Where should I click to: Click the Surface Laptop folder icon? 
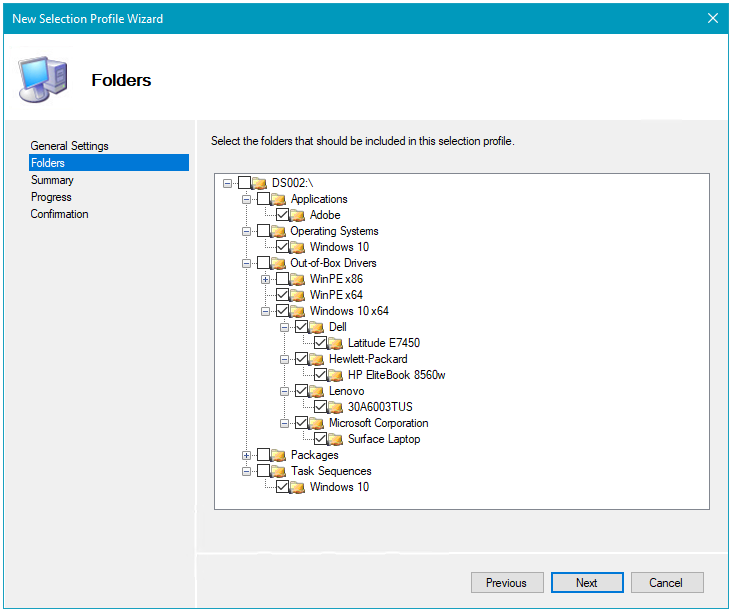pyautogui.click(x=336, y=439)
